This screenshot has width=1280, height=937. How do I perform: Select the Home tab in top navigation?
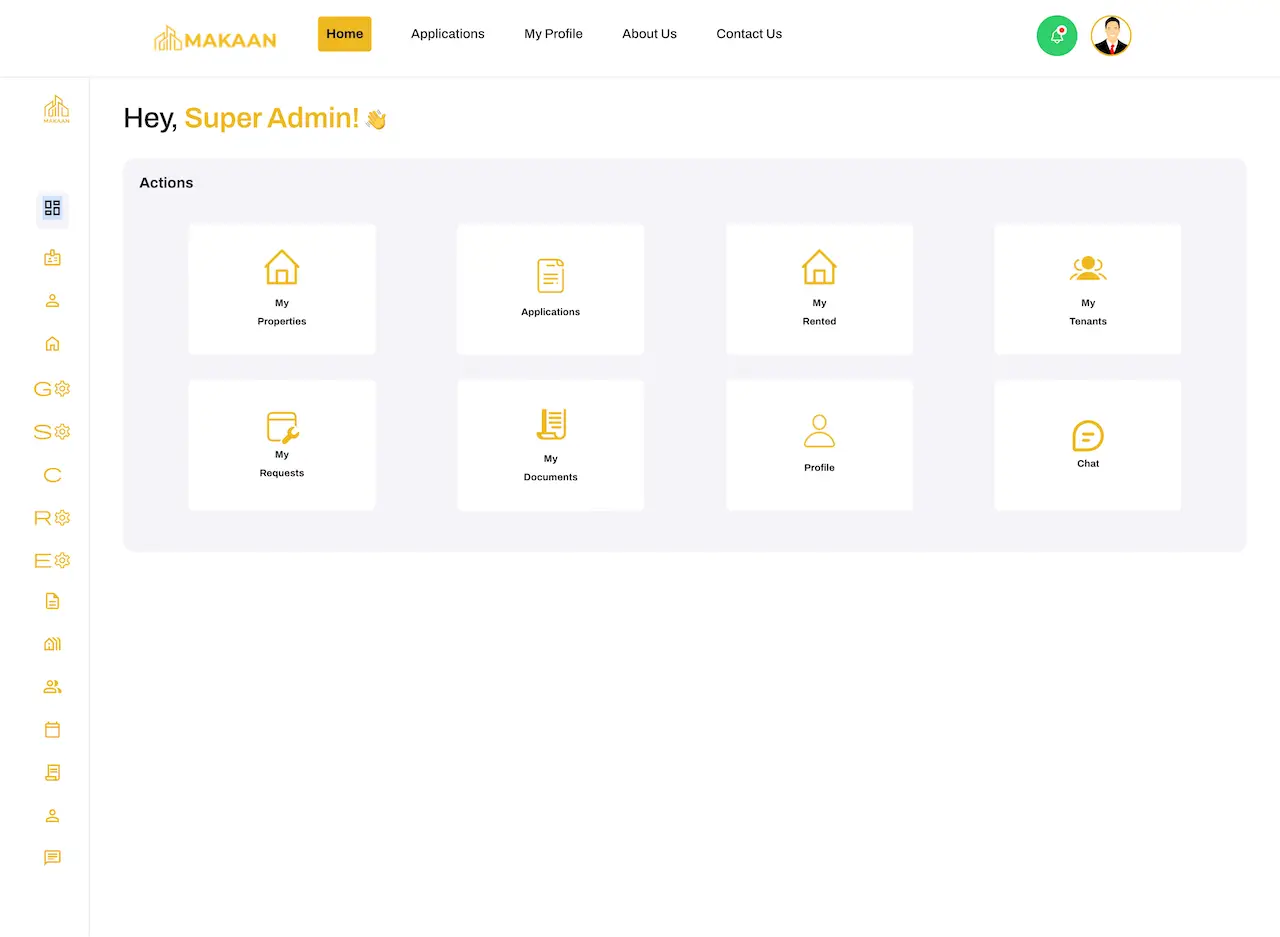345,34
